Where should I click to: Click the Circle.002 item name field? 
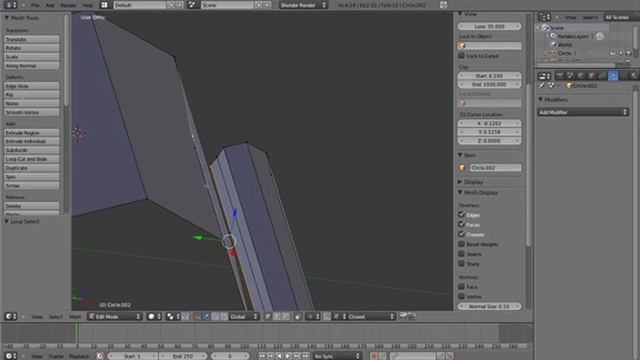coord(495,168)
